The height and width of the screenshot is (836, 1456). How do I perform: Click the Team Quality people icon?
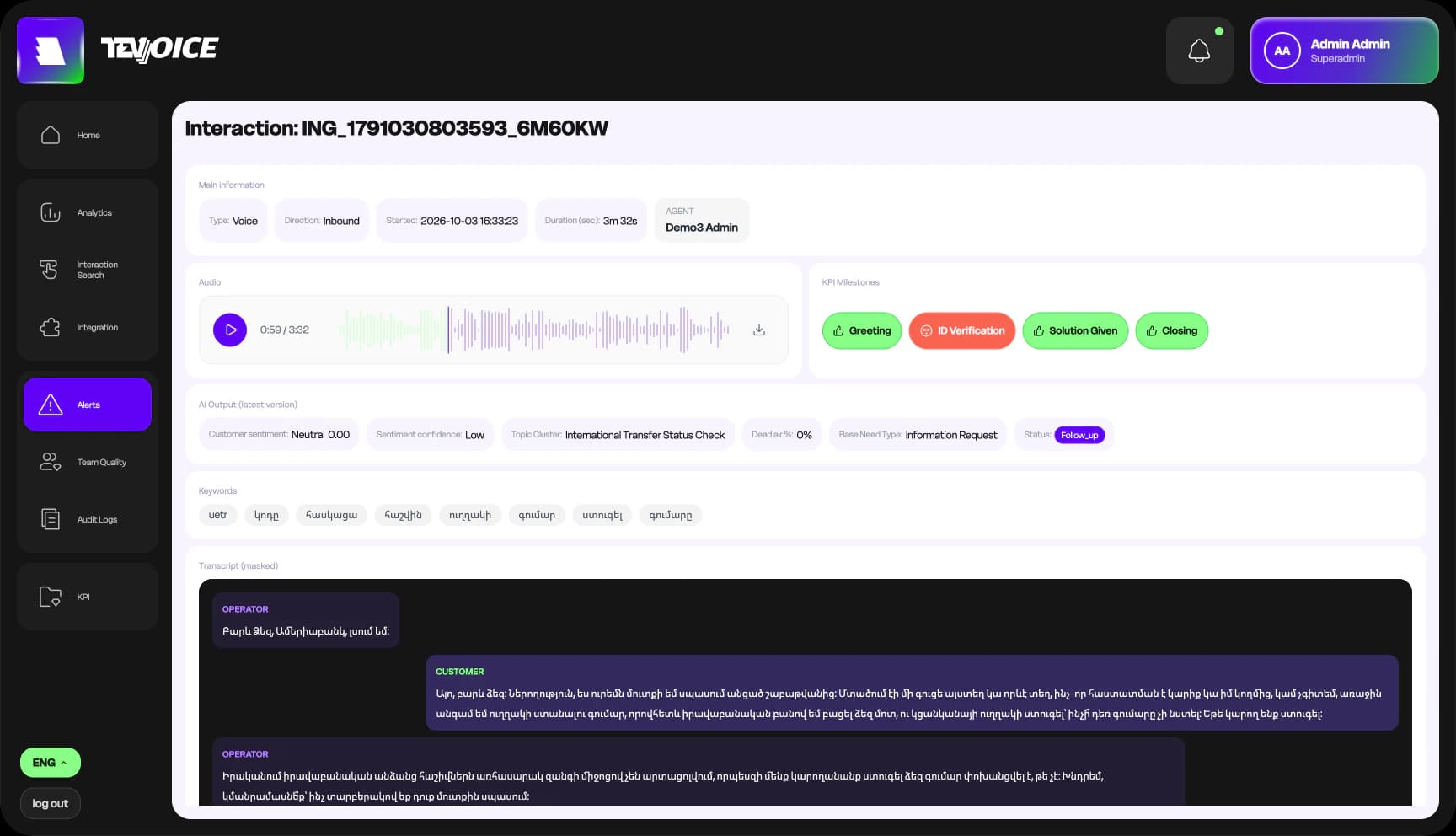tap(51, 462)
